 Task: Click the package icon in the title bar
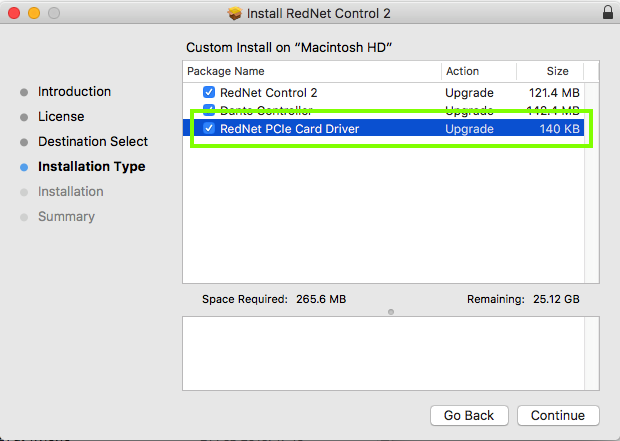click(235, 13)
